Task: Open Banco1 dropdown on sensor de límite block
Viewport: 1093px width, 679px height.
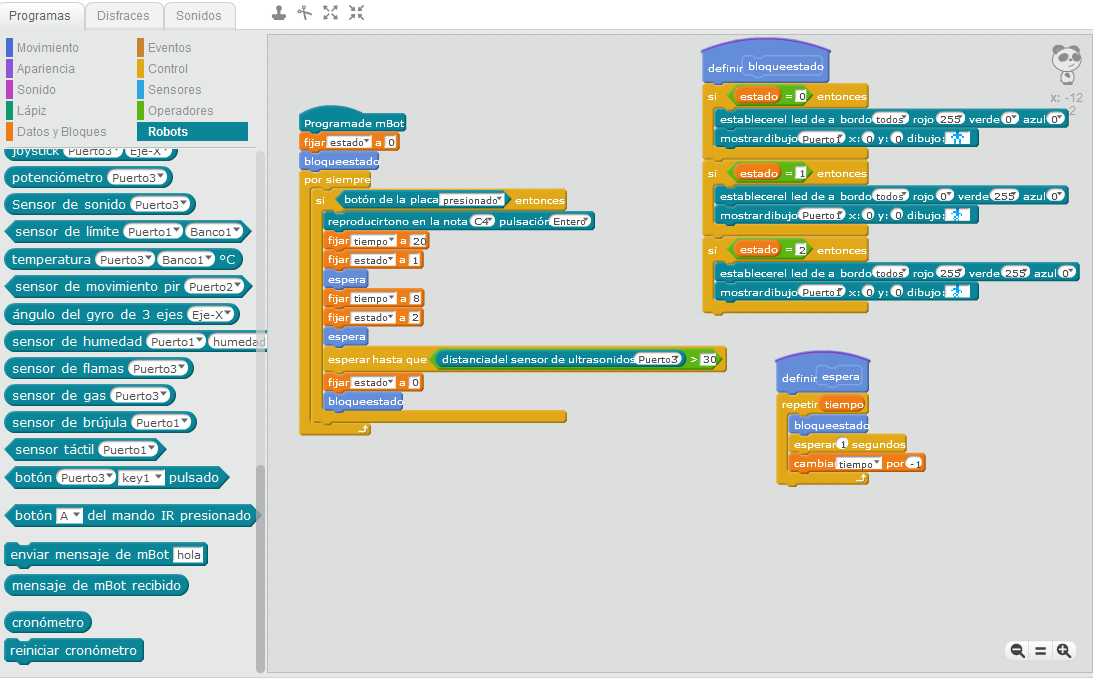Action: [215, 231]
